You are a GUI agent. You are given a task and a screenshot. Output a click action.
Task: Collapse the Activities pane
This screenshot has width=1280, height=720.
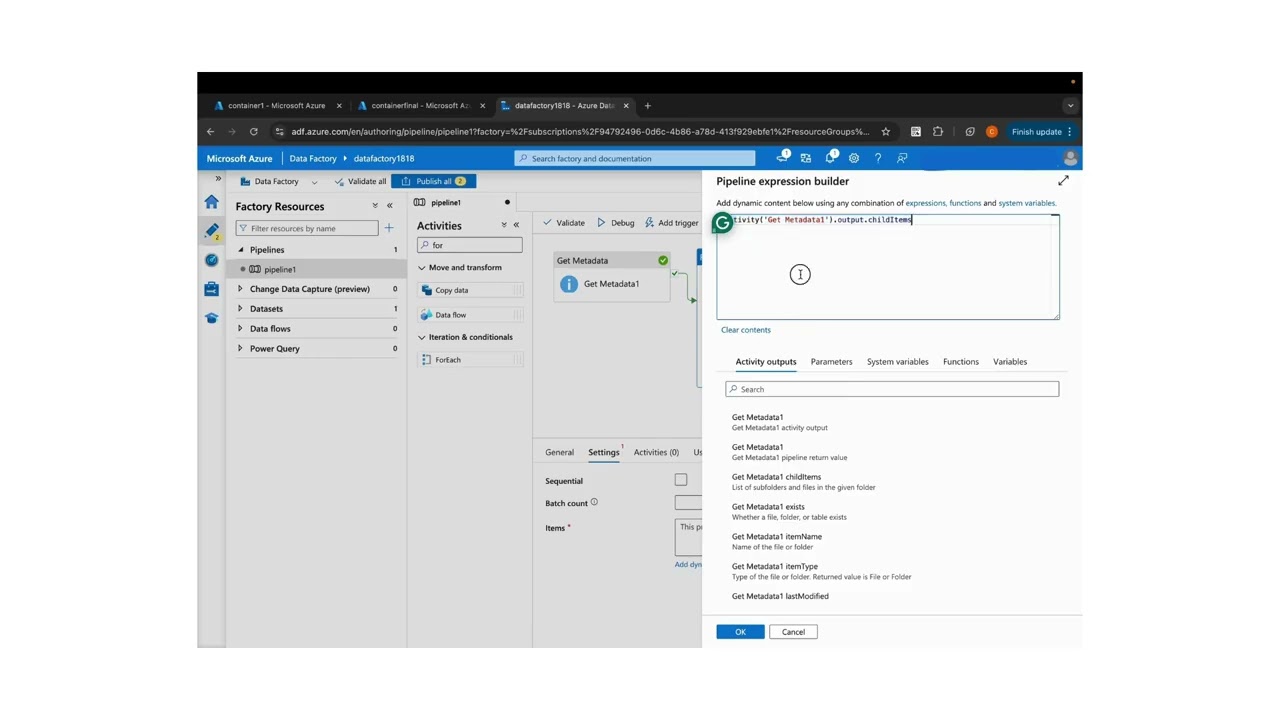(x=517, y=225)
